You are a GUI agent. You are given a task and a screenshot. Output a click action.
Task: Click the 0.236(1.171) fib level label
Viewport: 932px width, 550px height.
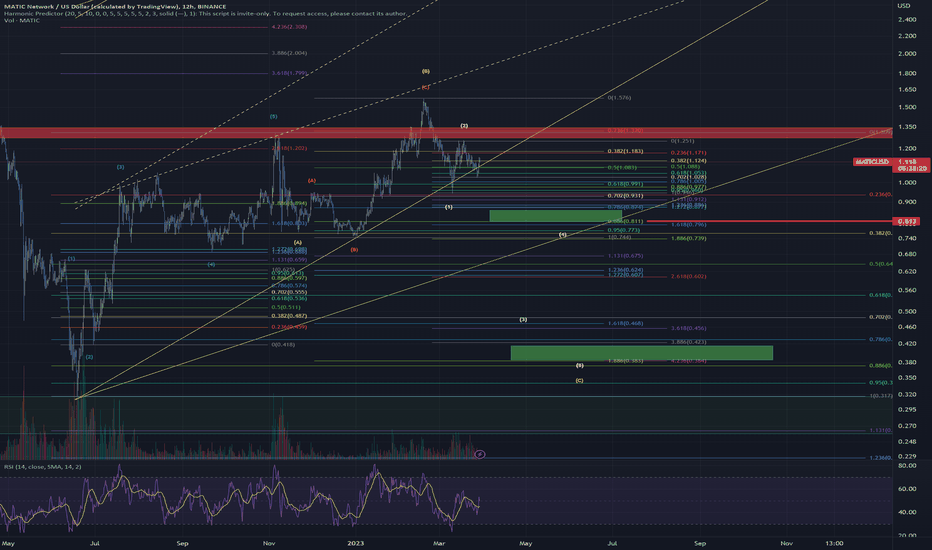pos(688,153)
